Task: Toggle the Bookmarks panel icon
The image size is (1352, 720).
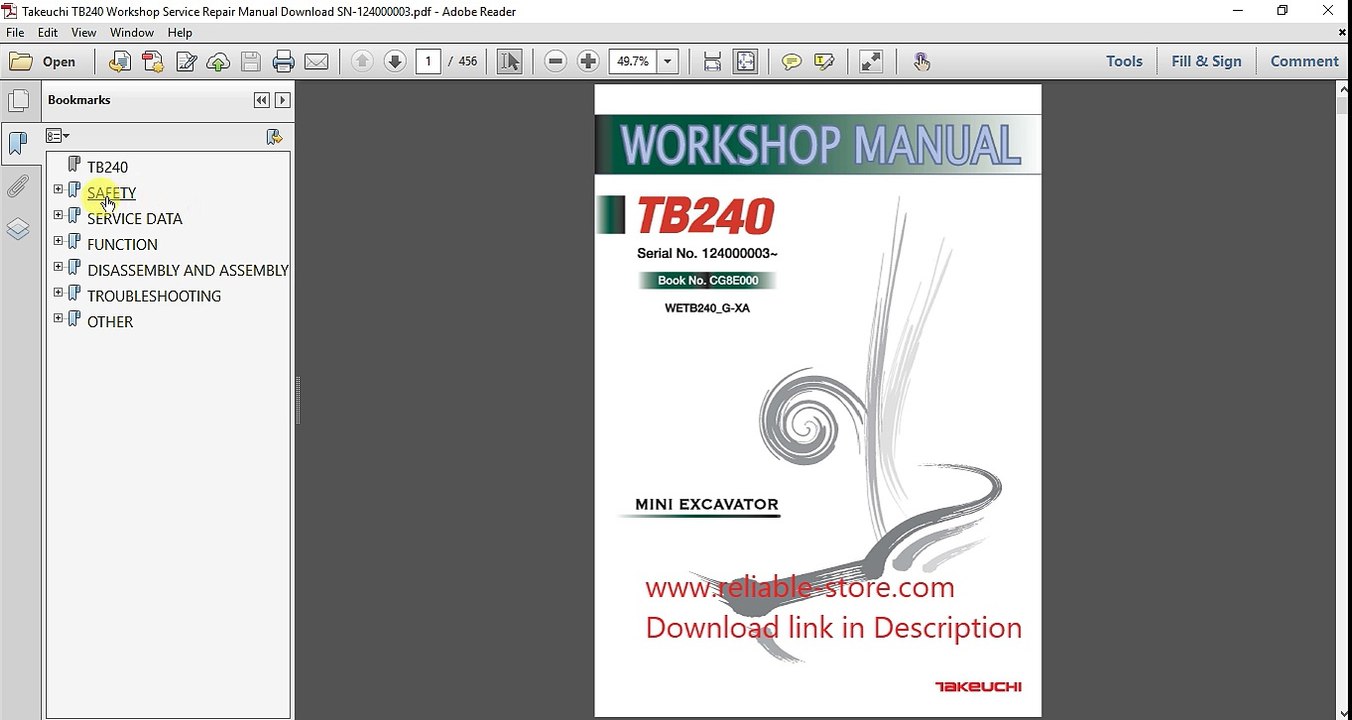Action: pos(18,143)
